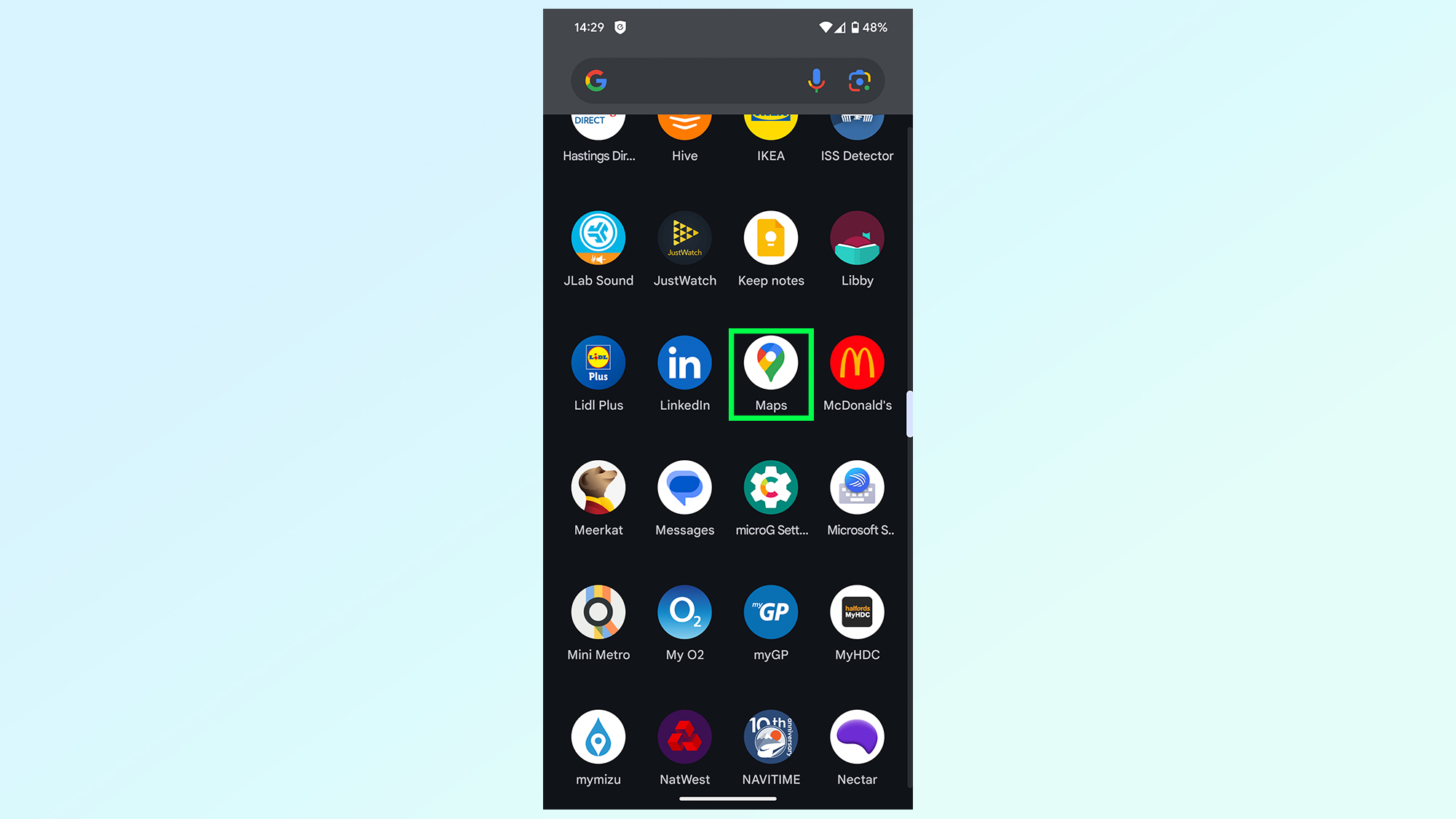Tap Google Search bar
Viewport: 1456px width, 819px height.
(727, 81)
